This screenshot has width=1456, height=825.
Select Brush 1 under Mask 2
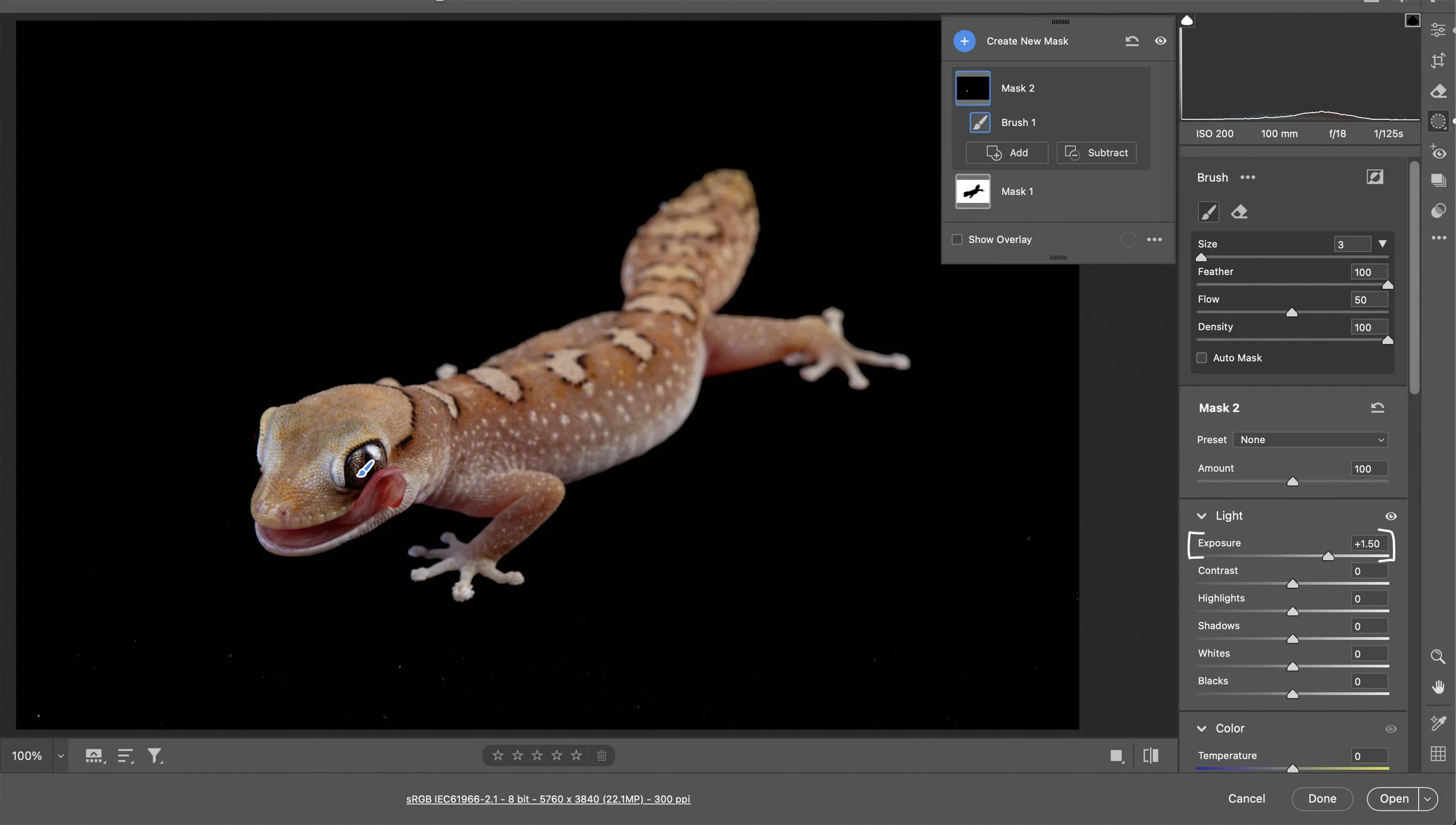point(1019,122)
